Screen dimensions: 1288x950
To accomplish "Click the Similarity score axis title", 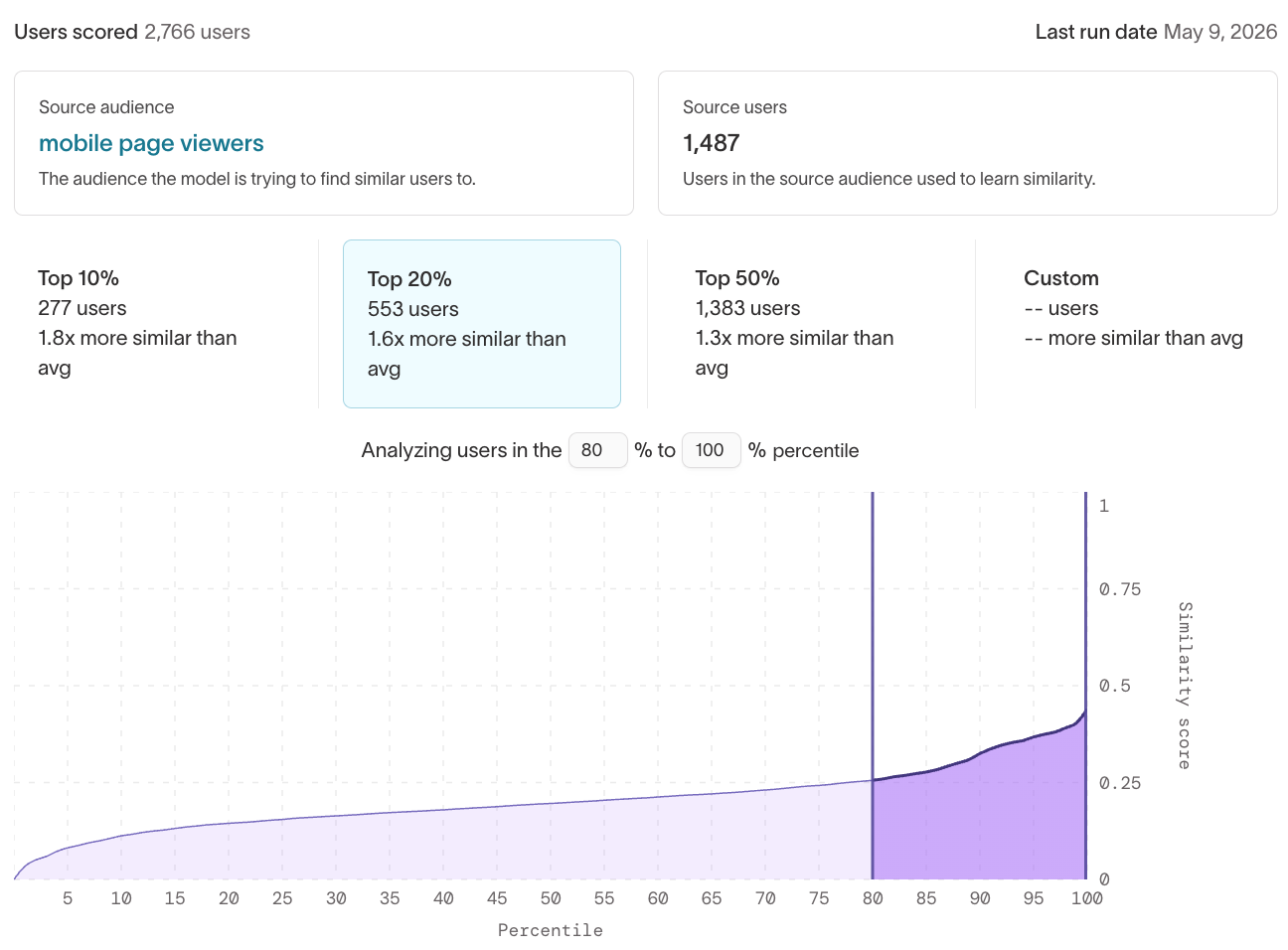I will pyautogui.click(x=1184, y=686).
